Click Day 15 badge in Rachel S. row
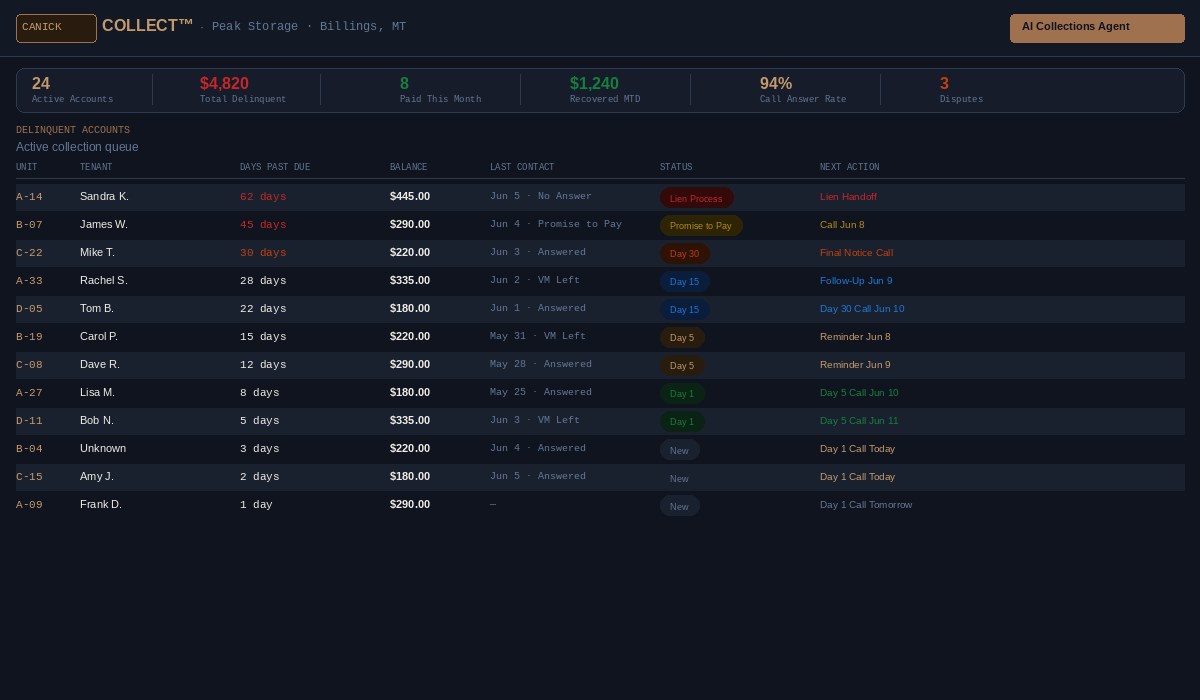 coord(685,282)
